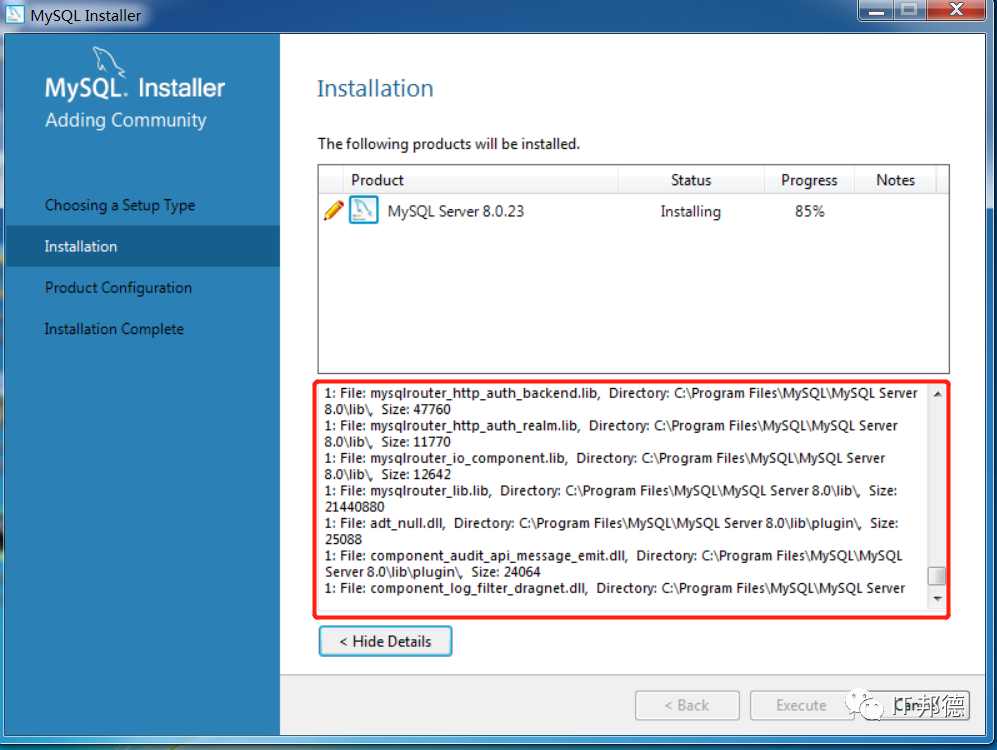
Task: Click the Hide Details button
Action: 385,641
